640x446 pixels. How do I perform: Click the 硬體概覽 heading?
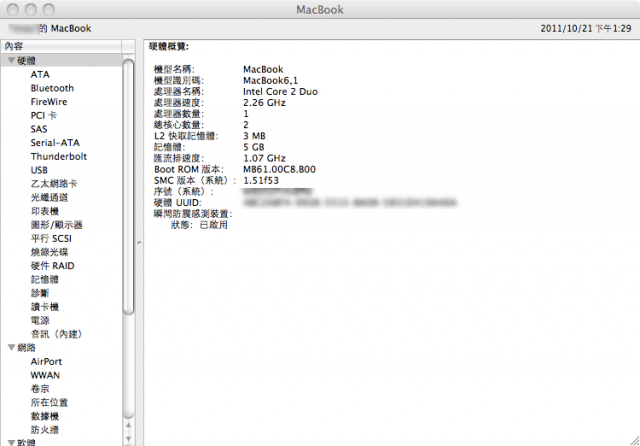[169, 47]
